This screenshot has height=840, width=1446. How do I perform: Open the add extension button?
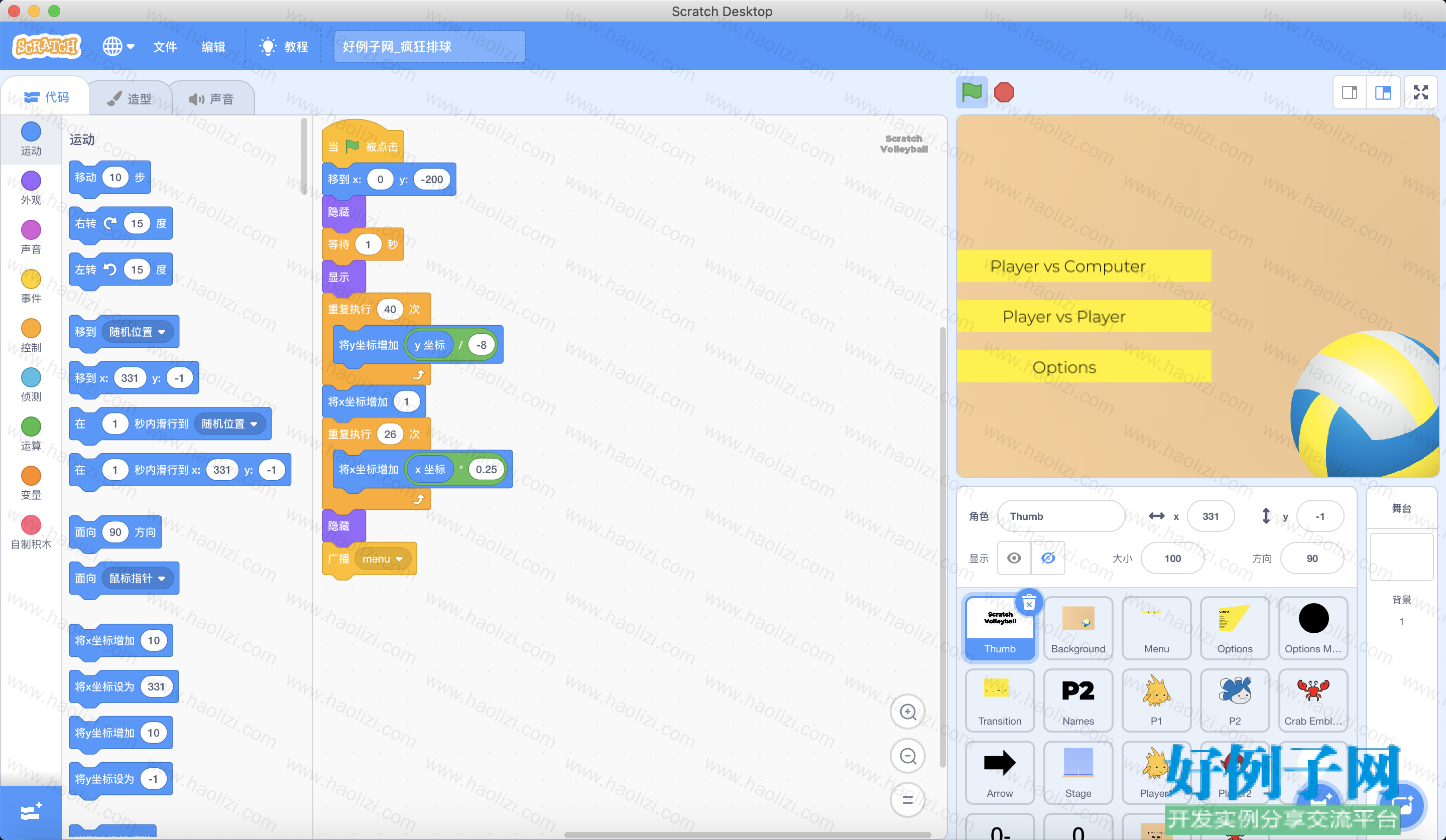coord(31,812)
